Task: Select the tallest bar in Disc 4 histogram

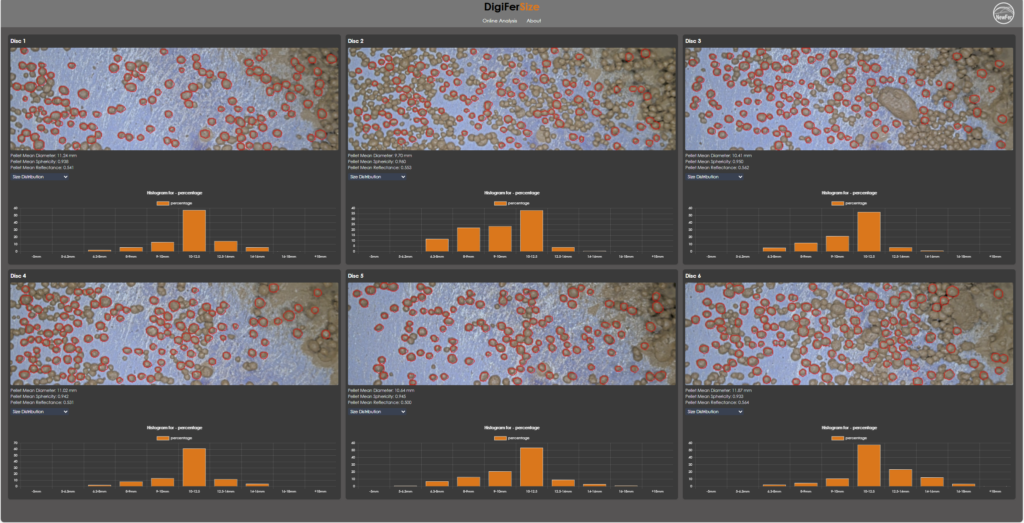Action: [x=194, y=466]
